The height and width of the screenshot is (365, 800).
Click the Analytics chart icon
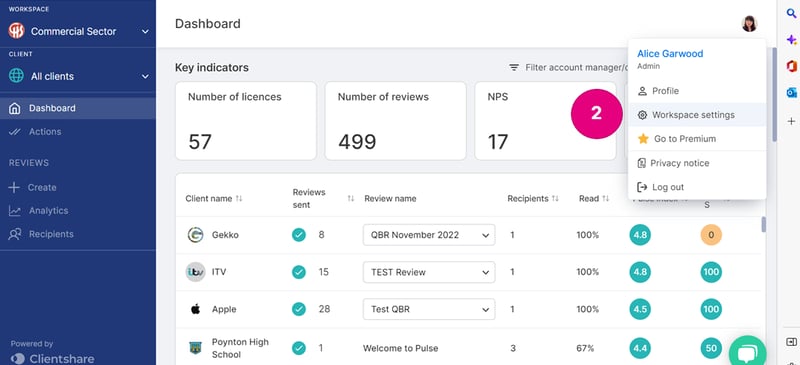(x=15, y=211)
